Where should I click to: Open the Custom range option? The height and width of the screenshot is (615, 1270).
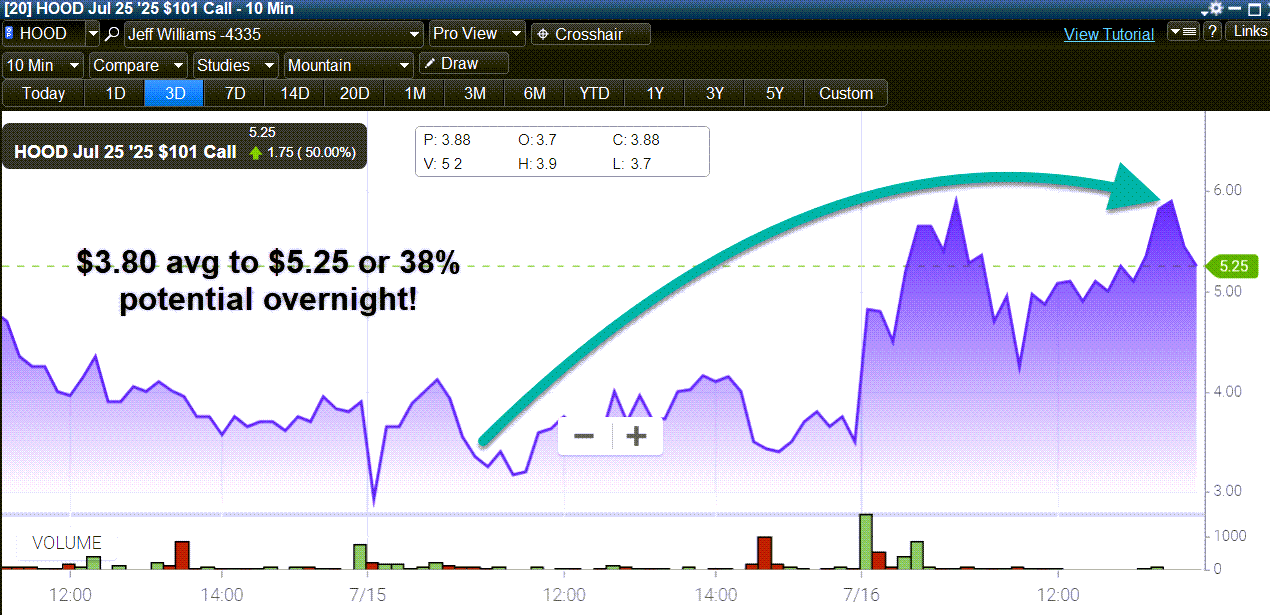846,94
